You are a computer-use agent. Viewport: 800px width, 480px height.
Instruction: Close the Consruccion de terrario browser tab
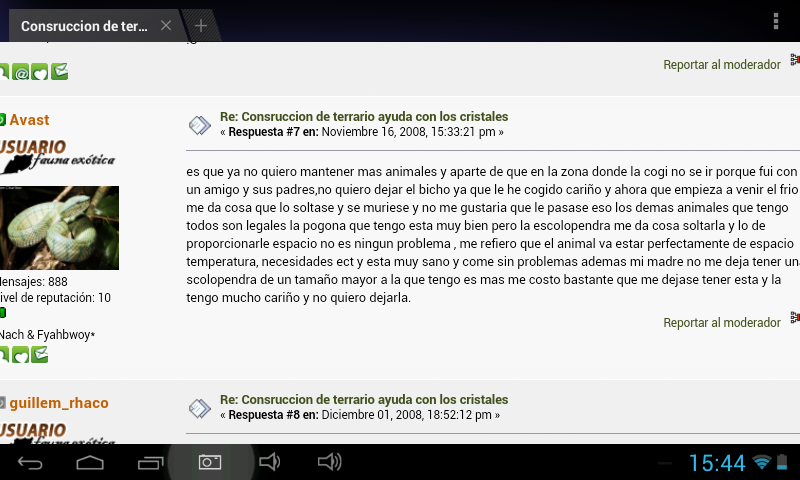pyautogui.click(x=166, y=26)
